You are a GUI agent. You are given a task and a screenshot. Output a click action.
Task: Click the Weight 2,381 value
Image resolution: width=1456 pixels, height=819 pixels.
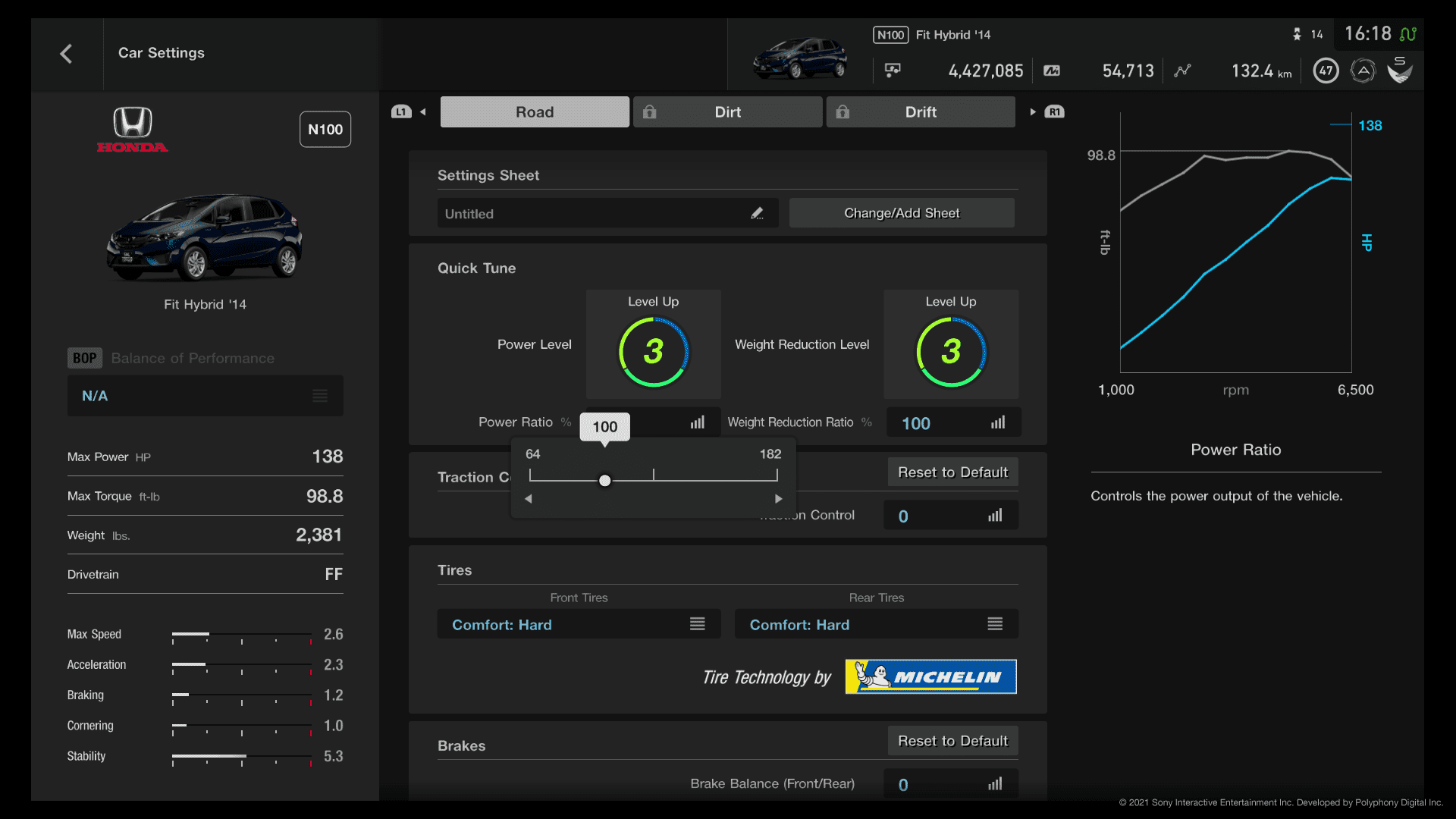point(319,535)
